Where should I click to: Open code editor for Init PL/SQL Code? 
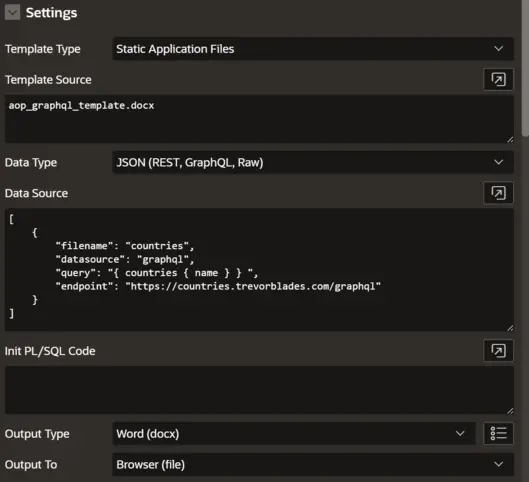[x=498, y=351]
